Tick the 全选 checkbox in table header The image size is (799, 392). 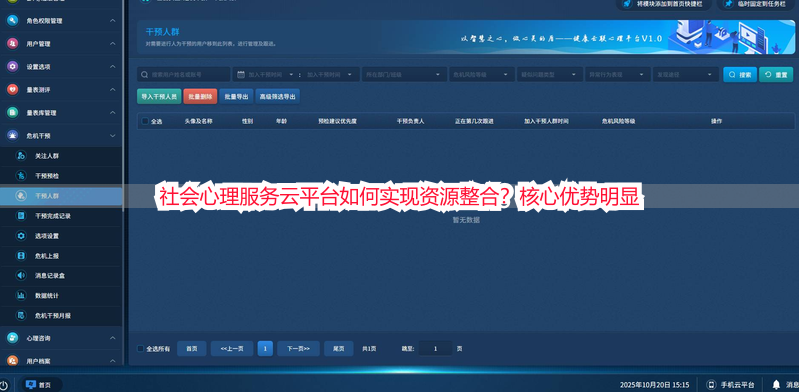click(145, 121)
